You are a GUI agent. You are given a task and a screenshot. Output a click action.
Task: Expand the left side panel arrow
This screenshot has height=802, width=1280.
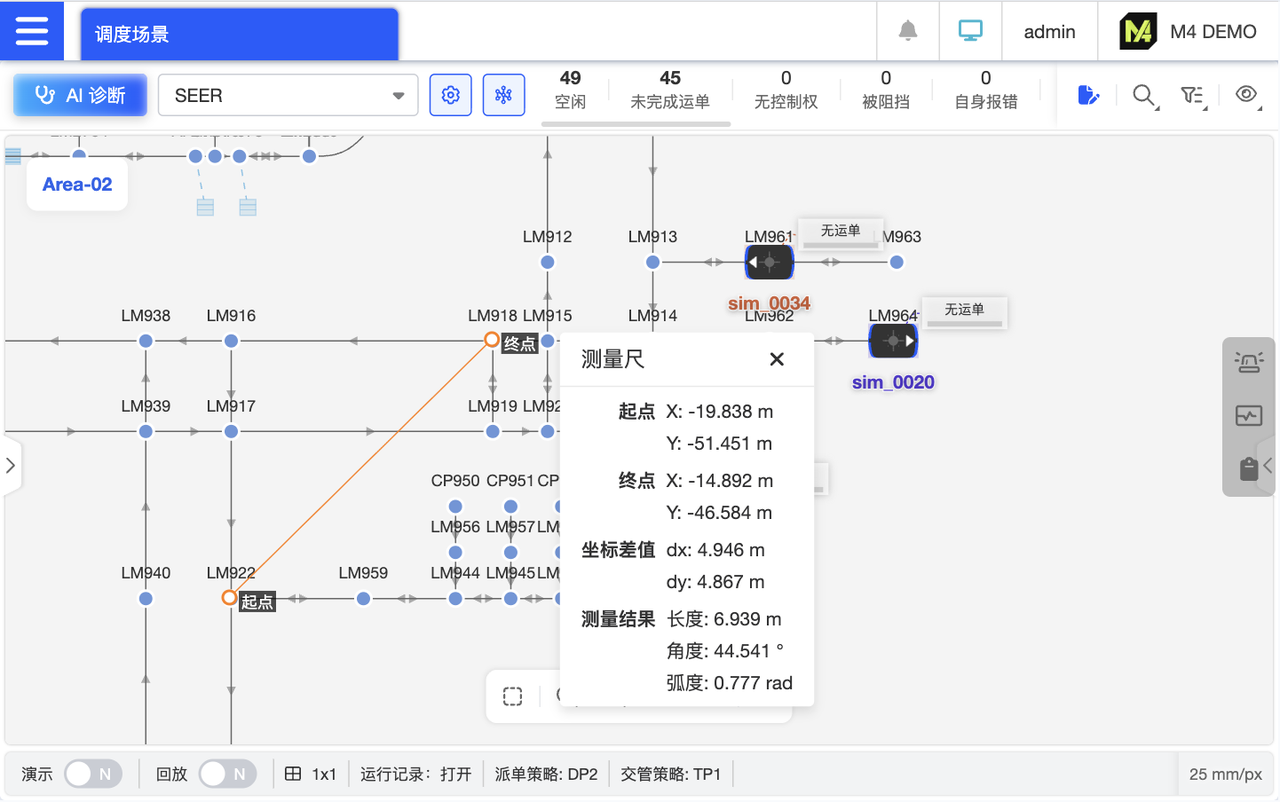tap(12, 464)
